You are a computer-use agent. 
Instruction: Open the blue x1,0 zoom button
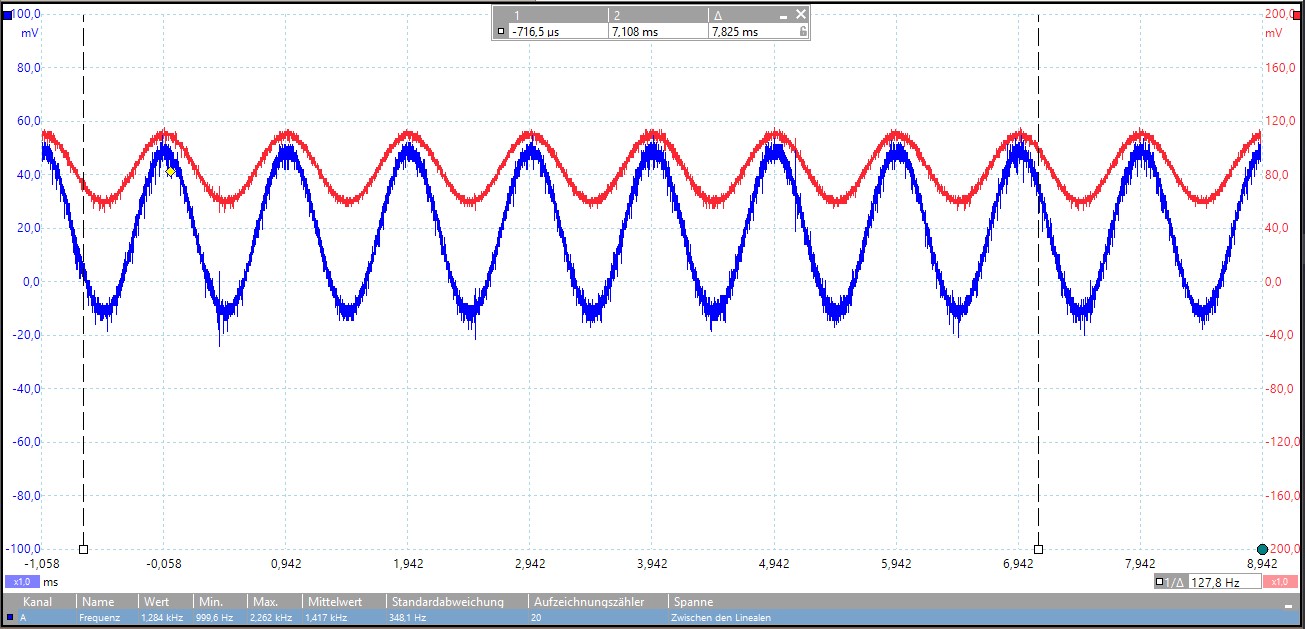[21, 581]
